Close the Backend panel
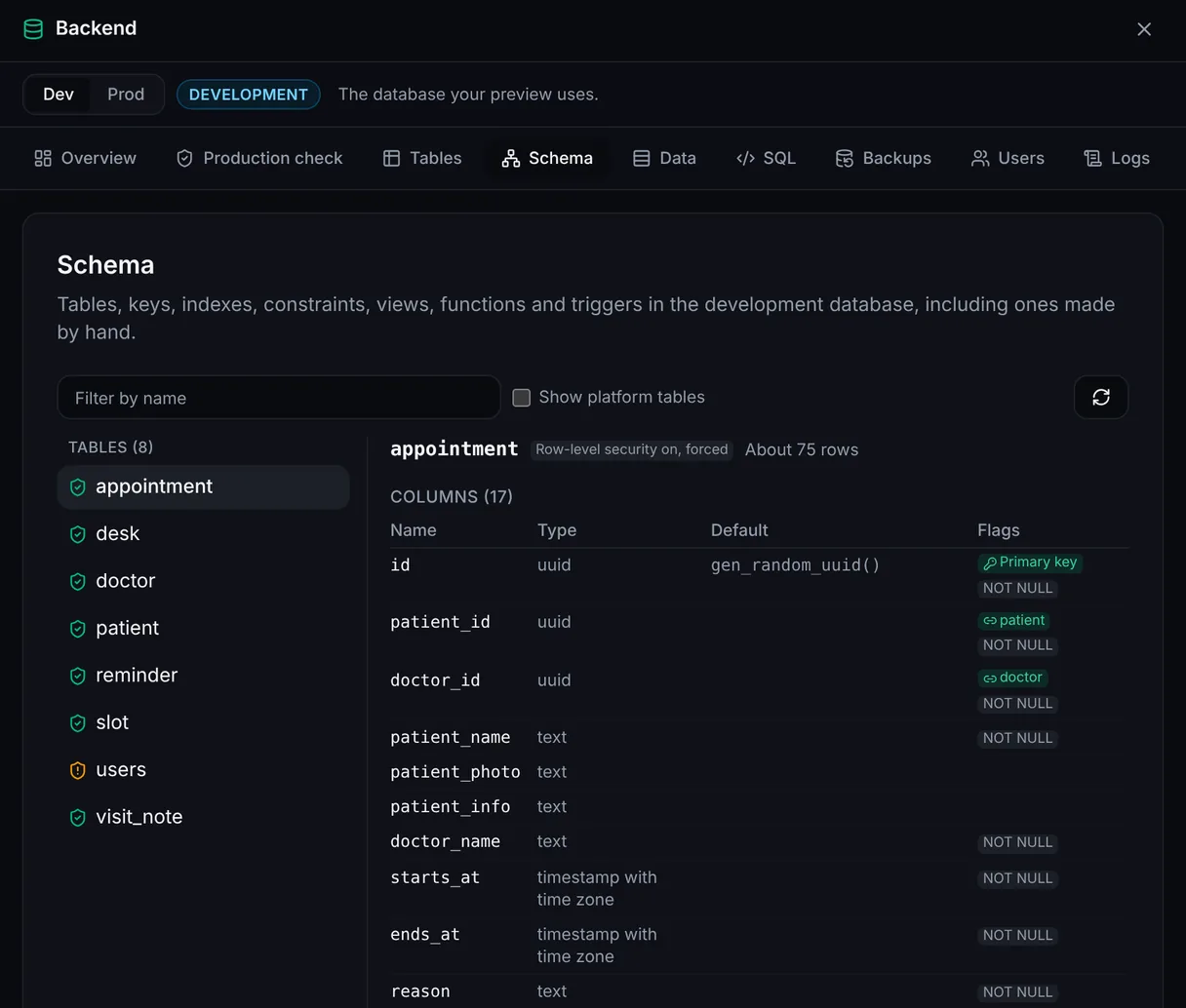 1144,29
